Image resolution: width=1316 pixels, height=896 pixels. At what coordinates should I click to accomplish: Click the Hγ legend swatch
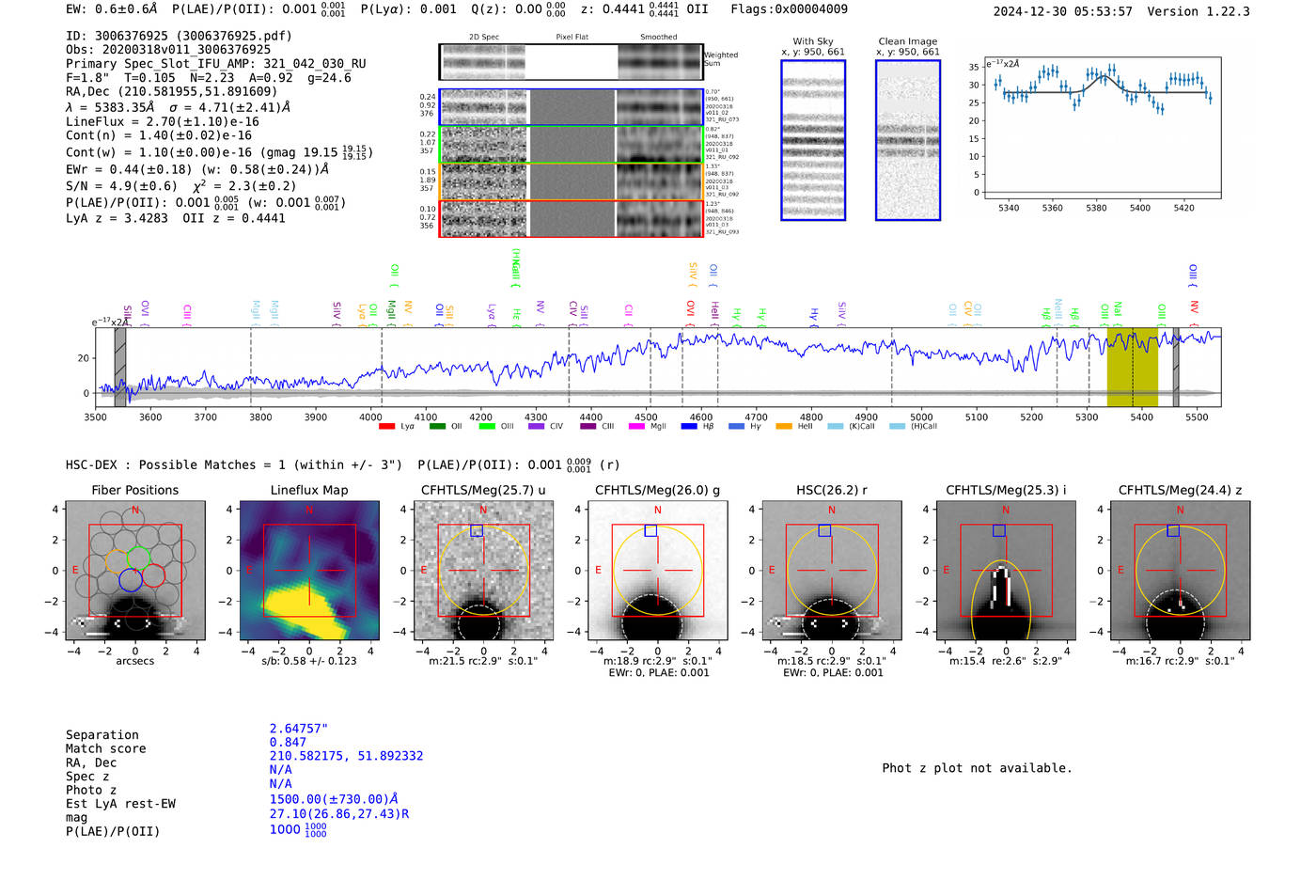coord(736,427)
